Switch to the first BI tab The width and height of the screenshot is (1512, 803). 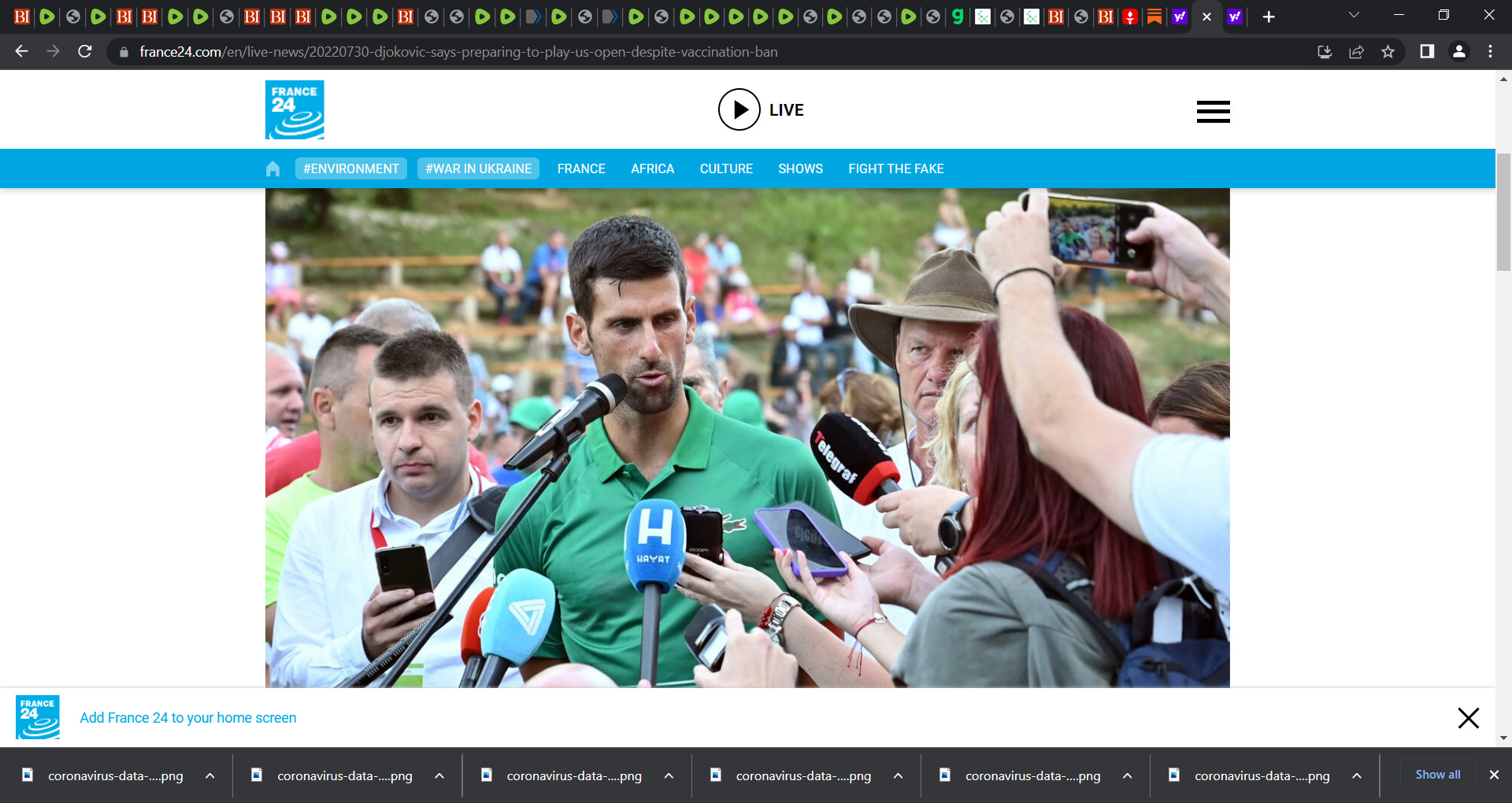point(22,17)
